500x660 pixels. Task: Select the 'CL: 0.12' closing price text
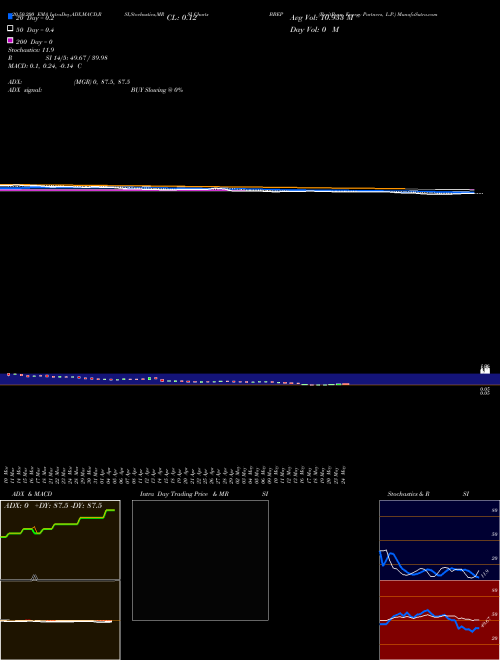(x=181, y=18)
